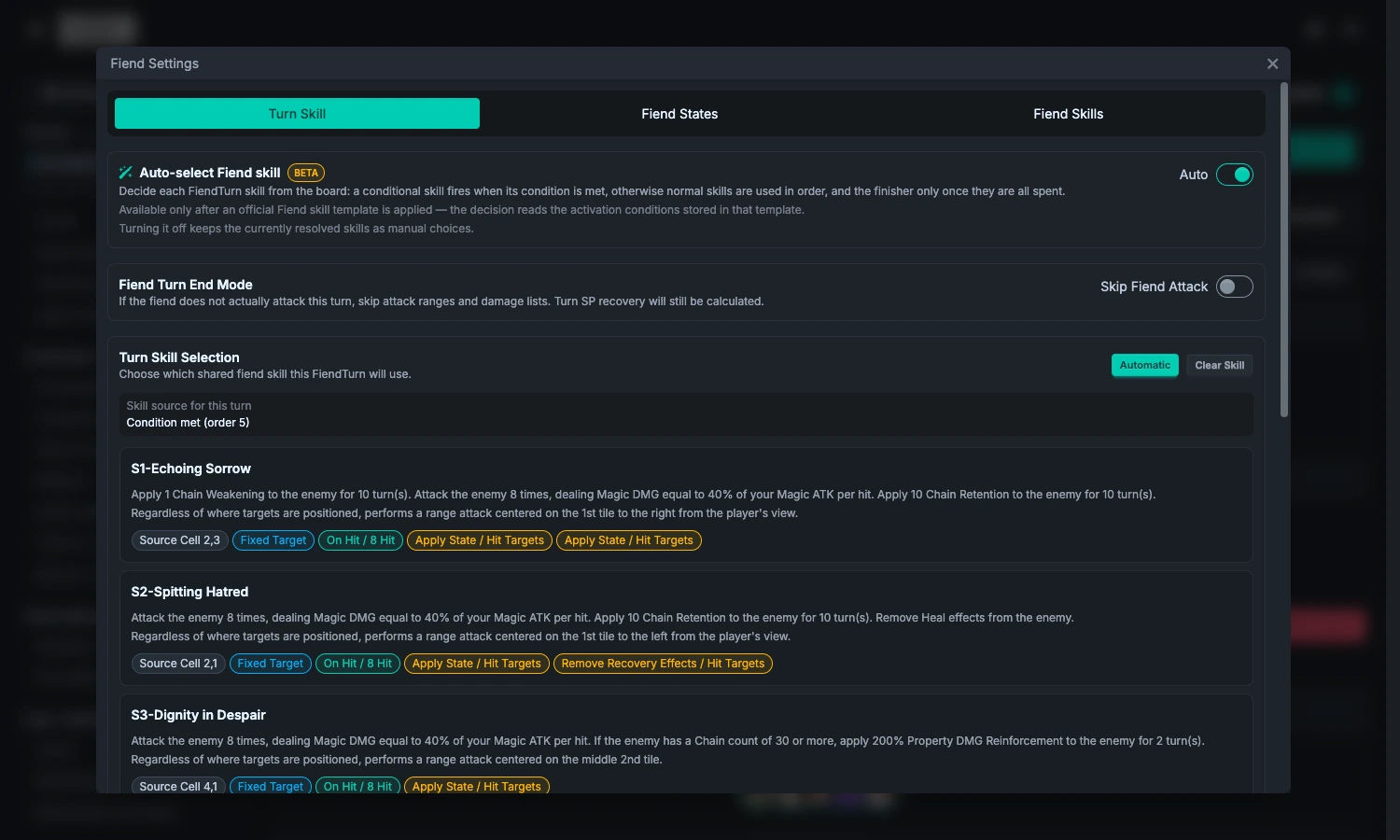Screen dimensions: 1400x840
Task: Select the S2-Spitting Hatred skill card
Action: click(x=686, y=628)
